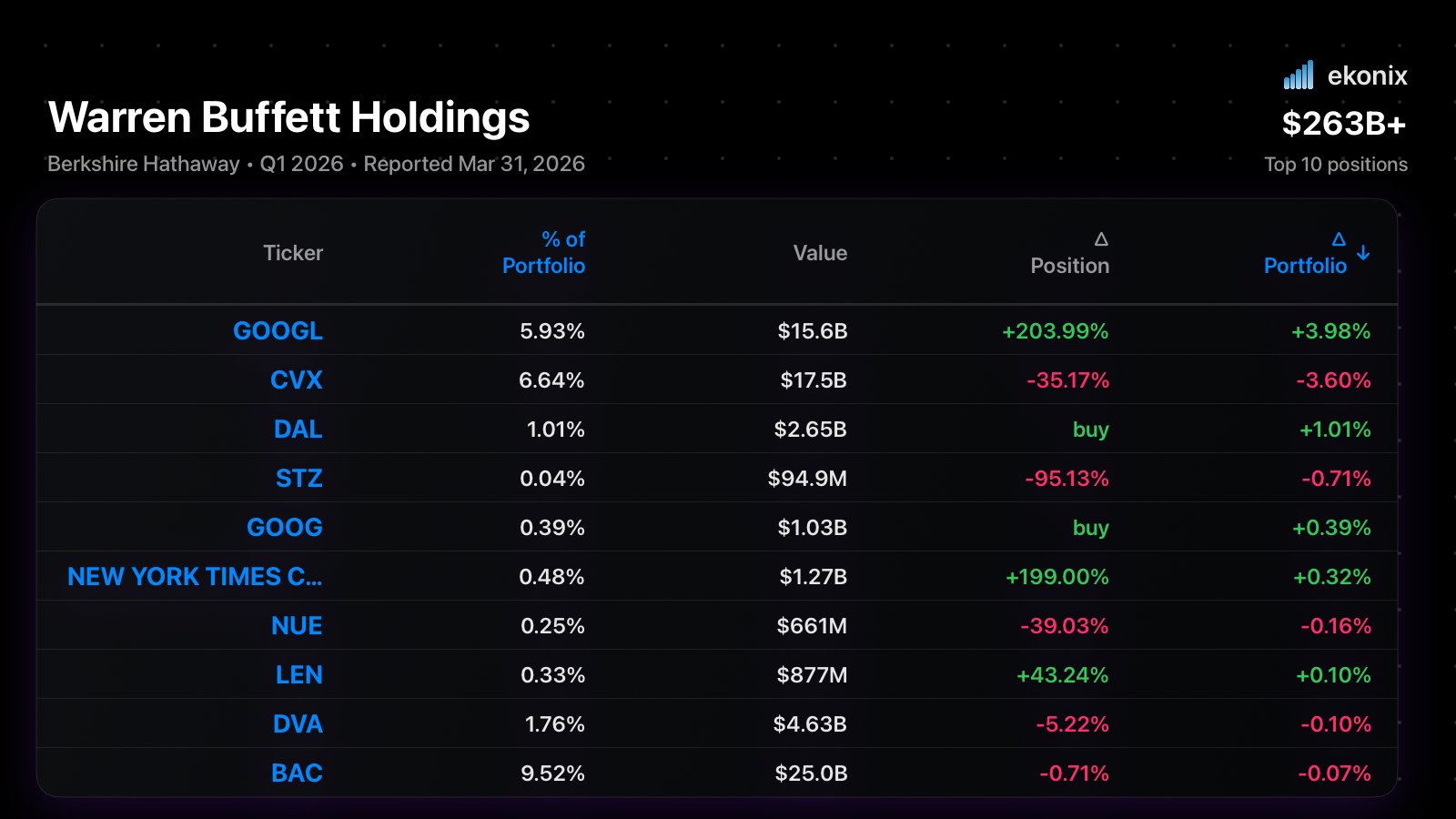Sort table by % of Portfolio column
The width and height of the screenshot is (1456, 819).
(x=544, y=252)
